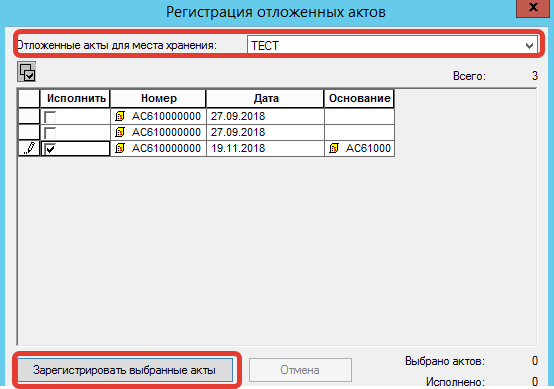Uncheck Исполнить box in the 19.11.2018 row

[50, 149]
